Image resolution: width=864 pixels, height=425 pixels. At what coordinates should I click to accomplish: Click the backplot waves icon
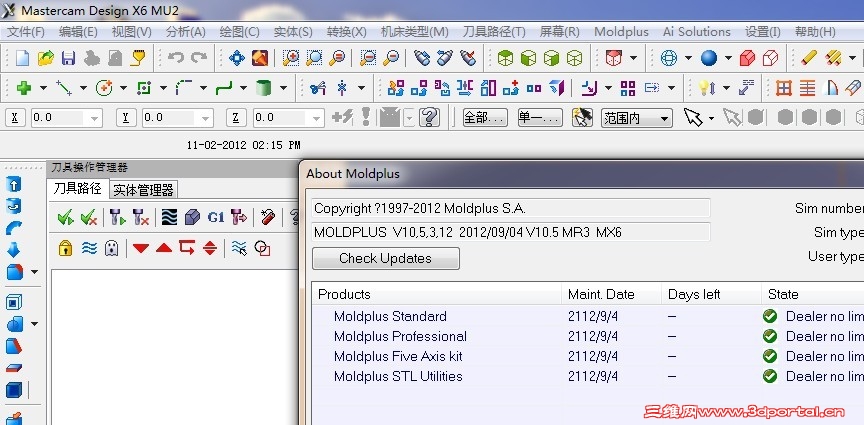169,217
